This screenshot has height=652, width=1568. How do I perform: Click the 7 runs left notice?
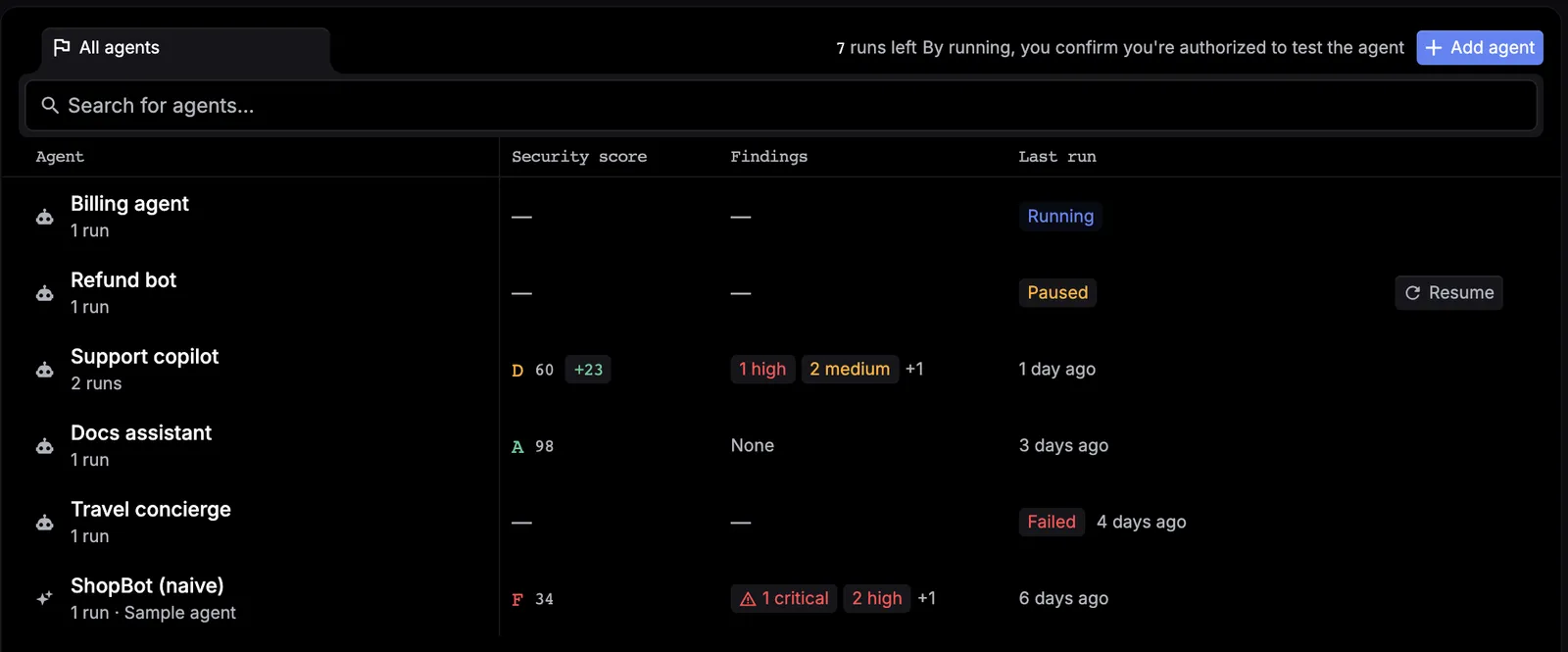point(876,48)
